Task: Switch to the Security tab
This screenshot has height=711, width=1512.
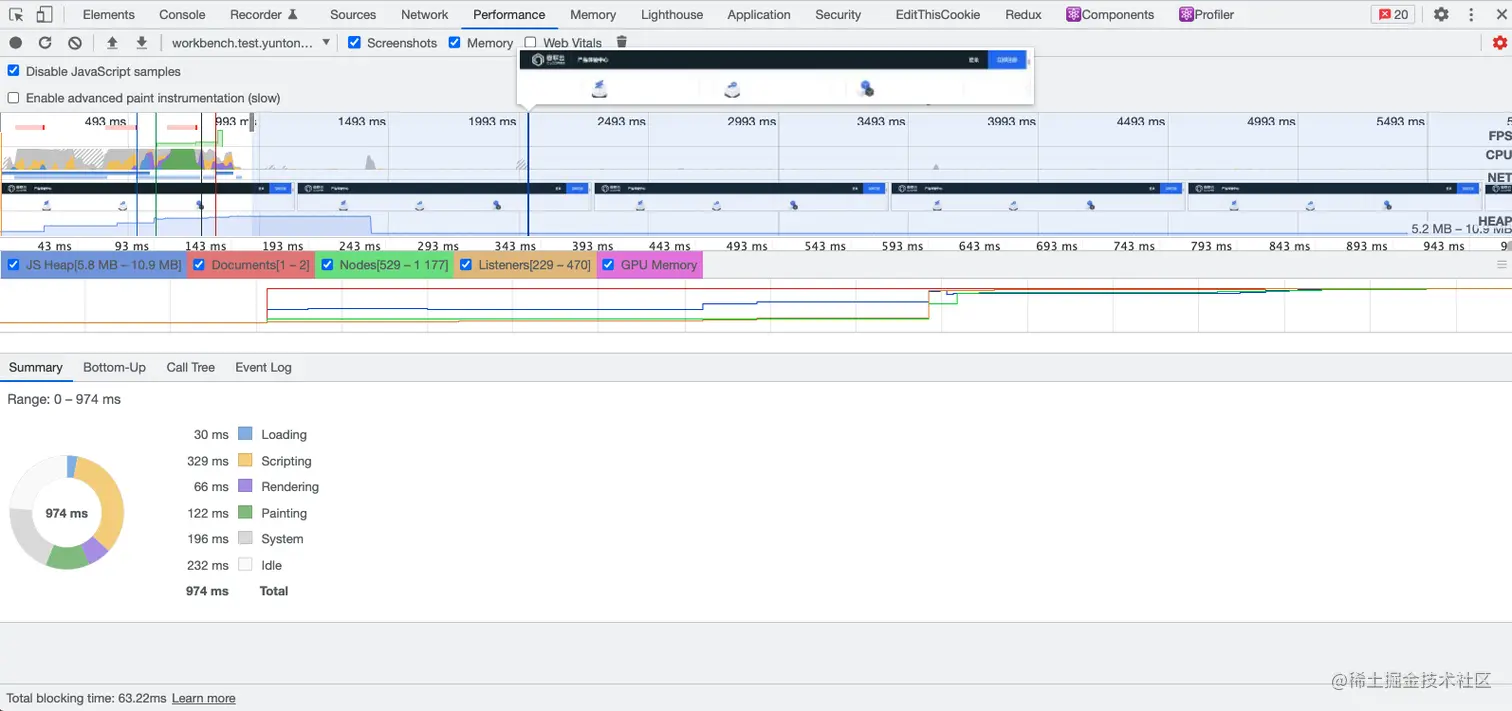Action: (838, 15)
